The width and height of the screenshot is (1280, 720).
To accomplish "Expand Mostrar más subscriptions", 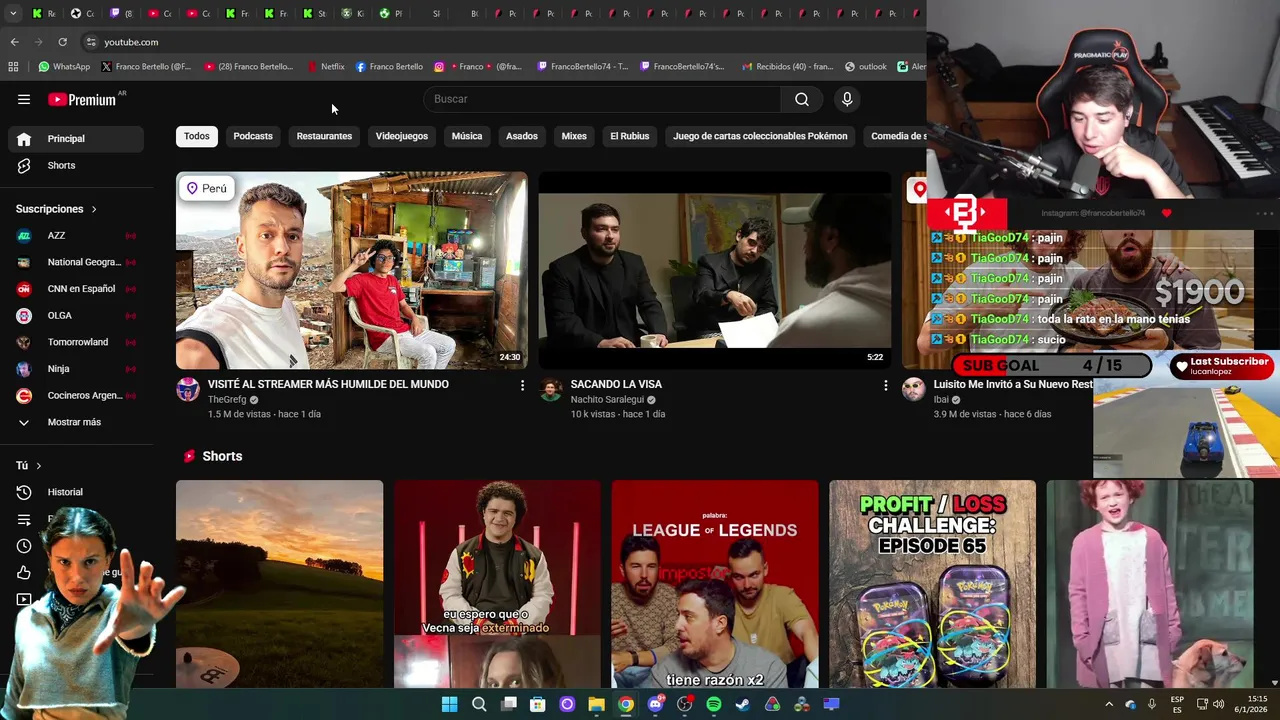I will [76, 422].
